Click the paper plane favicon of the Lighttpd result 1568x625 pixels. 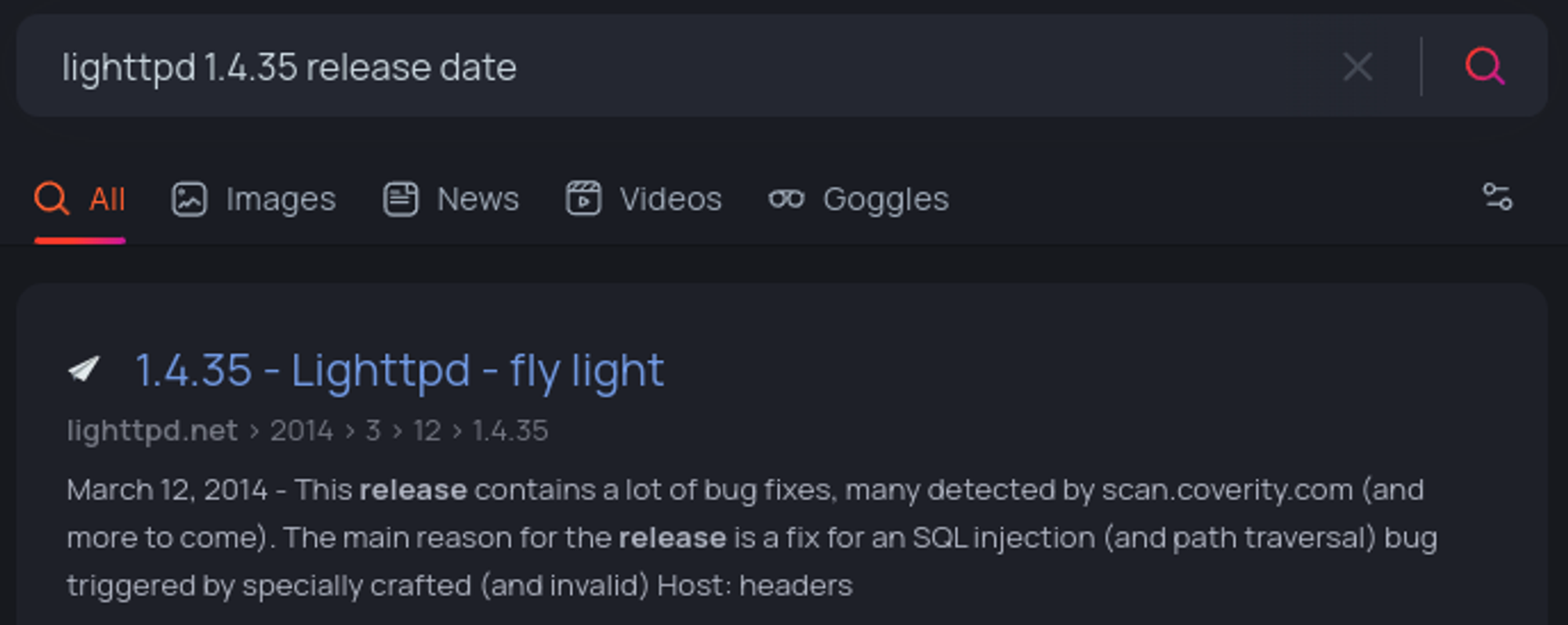coord(85,369)
